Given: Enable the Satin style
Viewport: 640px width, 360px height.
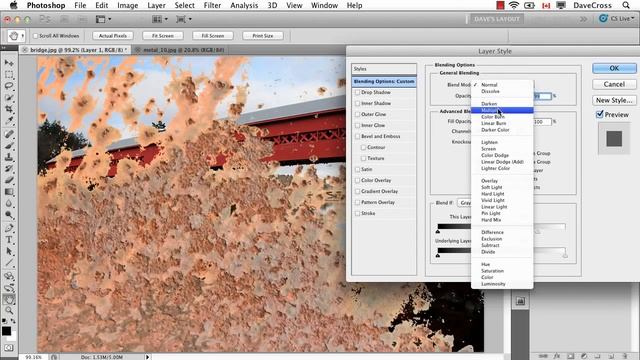Looking at the screenshot, I should pos(358,169).
